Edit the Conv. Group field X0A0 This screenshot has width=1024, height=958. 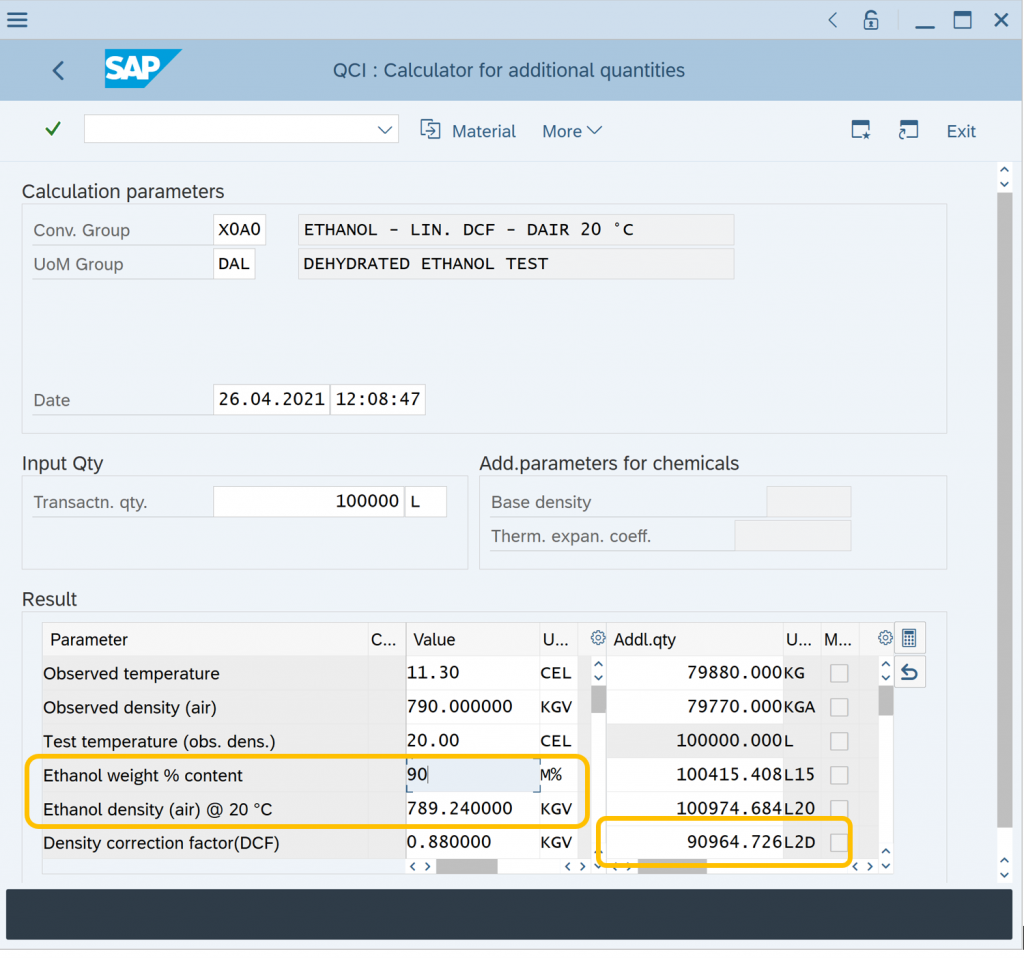coord(239,229)
